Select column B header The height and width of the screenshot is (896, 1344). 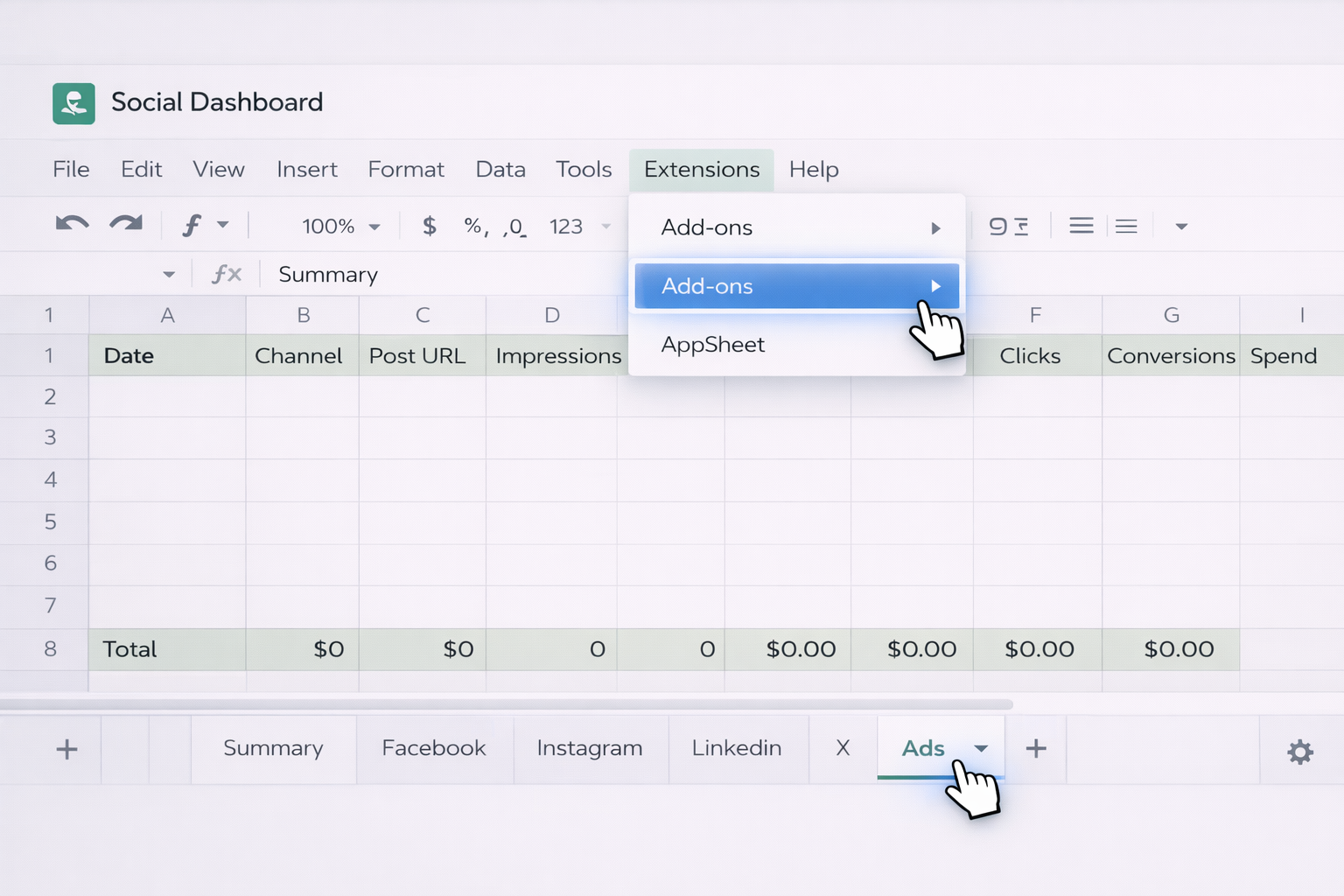(303, 315)
